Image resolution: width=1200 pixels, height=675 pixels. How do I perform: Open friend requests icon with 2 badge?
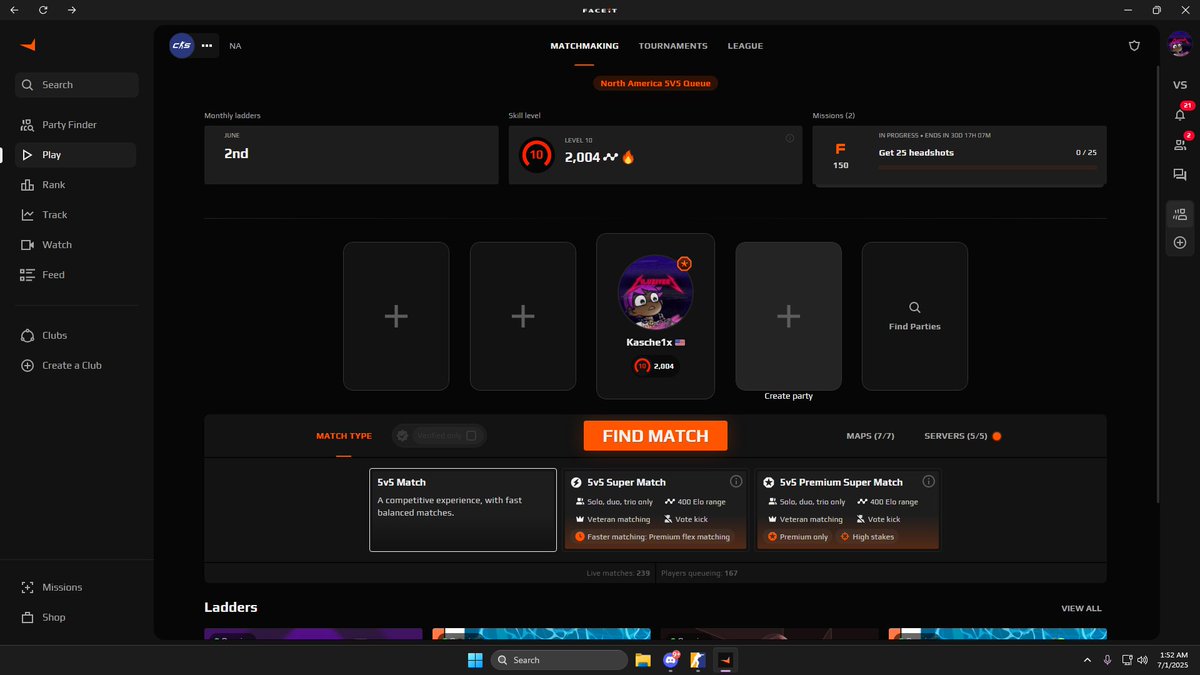1180,145
